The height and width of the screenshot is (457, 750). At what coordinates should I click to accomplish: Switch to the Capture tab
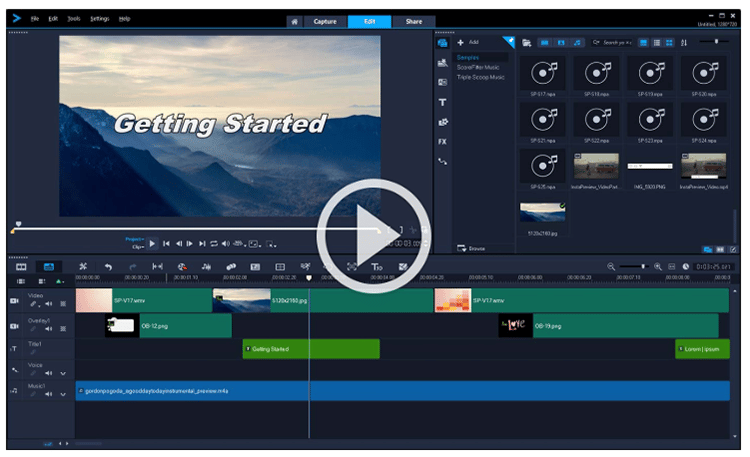coord(325,21)
